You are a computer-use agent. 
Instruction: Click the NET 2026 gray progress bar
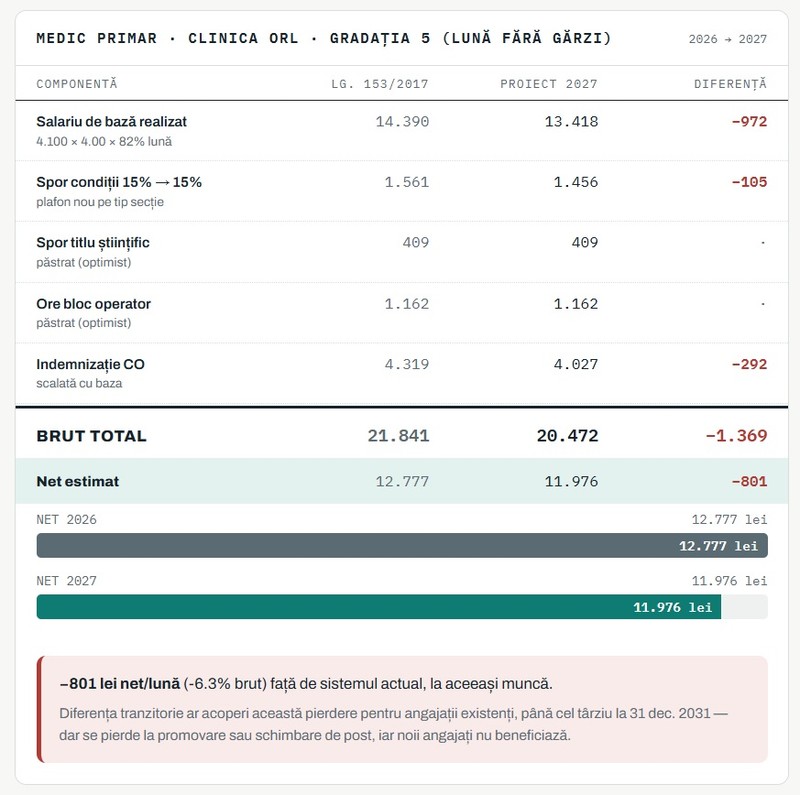pyautogui.click(x=402, y=545)
